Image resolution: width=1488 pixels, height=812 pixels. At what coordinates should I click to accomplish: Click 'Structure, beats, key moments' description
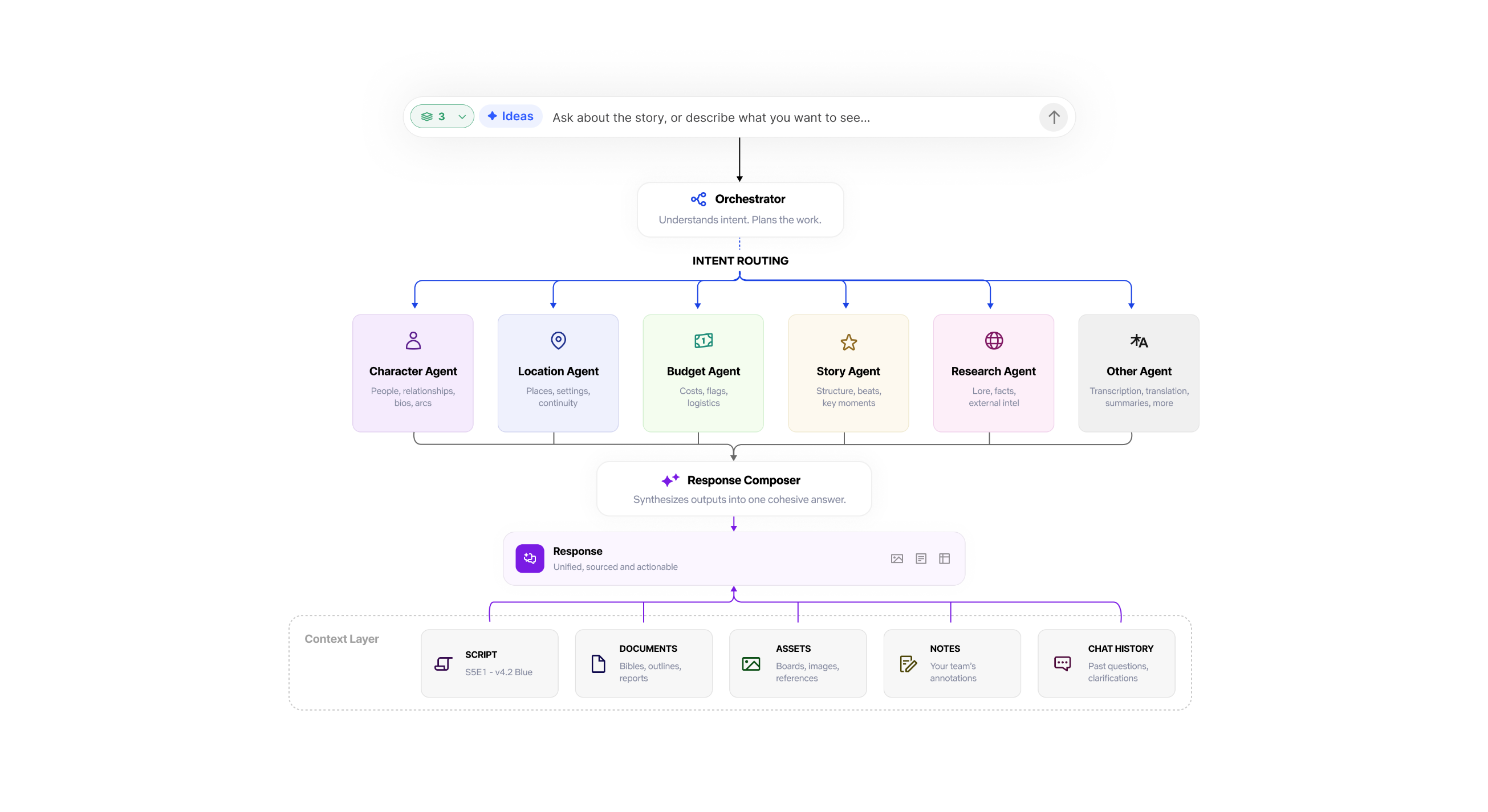(x=848, y=397)
